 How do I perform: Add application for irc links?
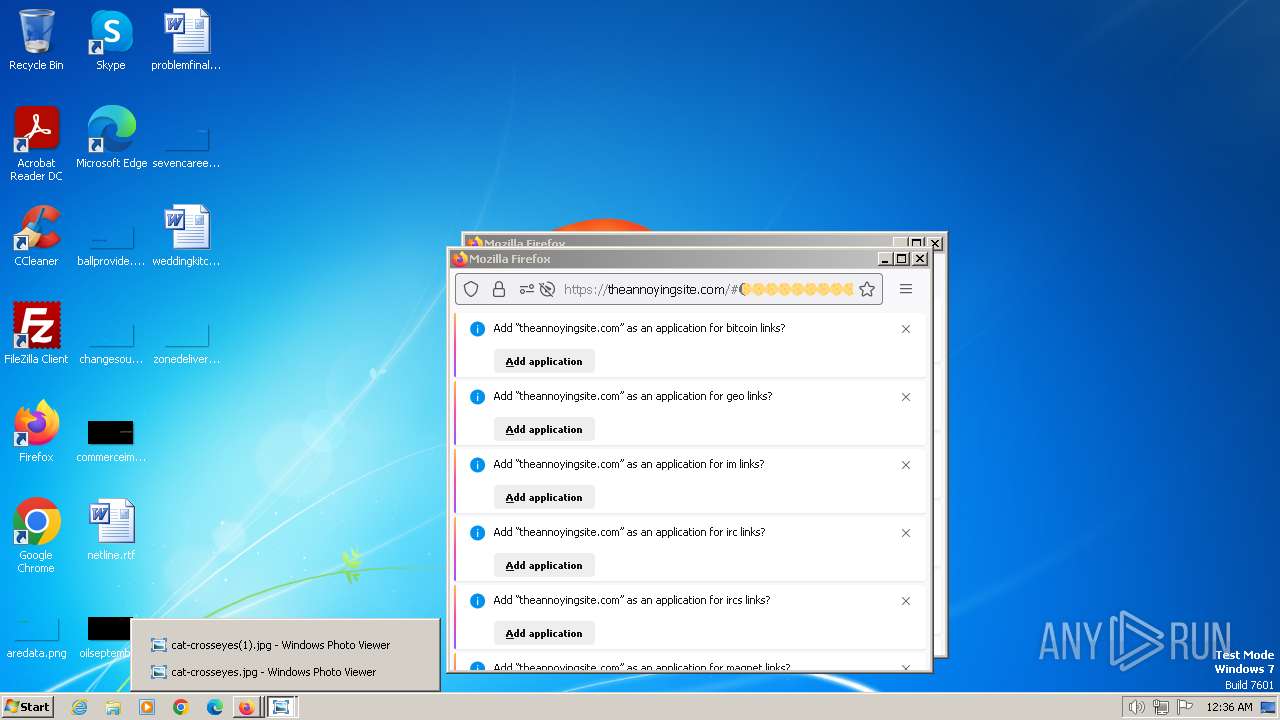pos(544,565)
